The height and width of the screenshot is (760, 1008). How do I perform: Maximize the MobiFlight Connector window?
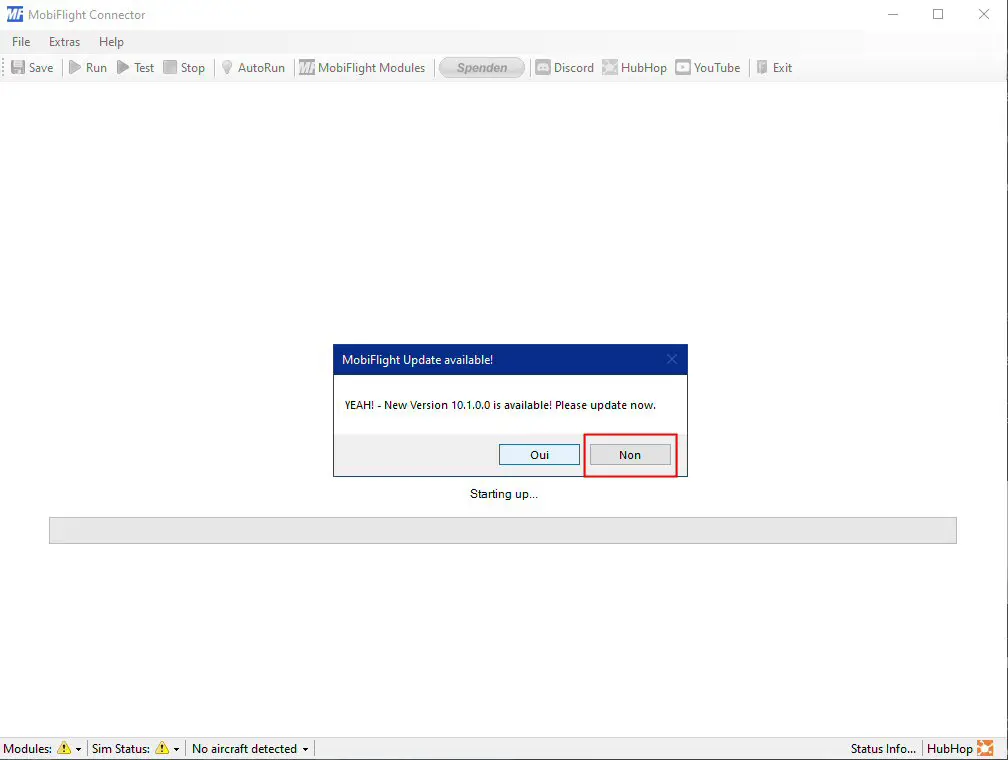point(938,14)
